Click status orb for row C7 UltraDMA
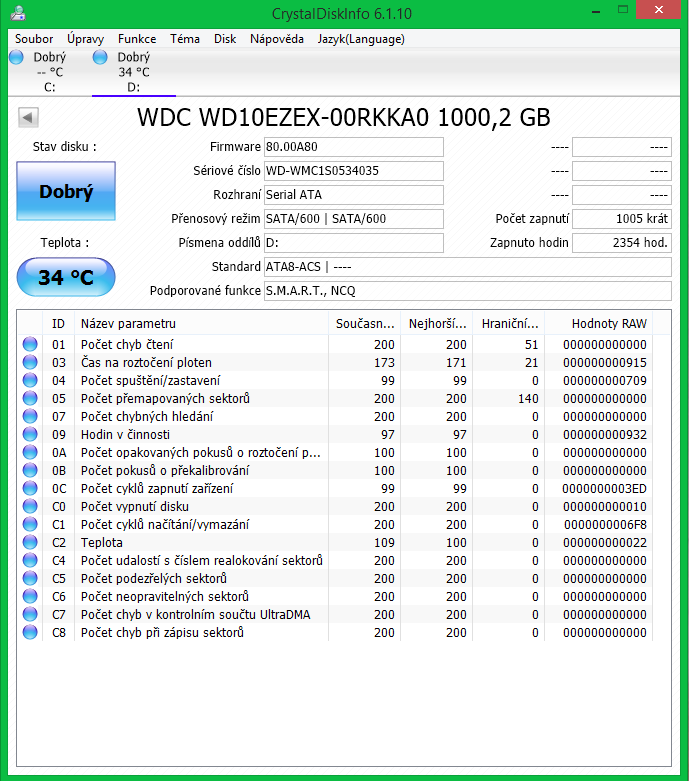 pos(30,614)
